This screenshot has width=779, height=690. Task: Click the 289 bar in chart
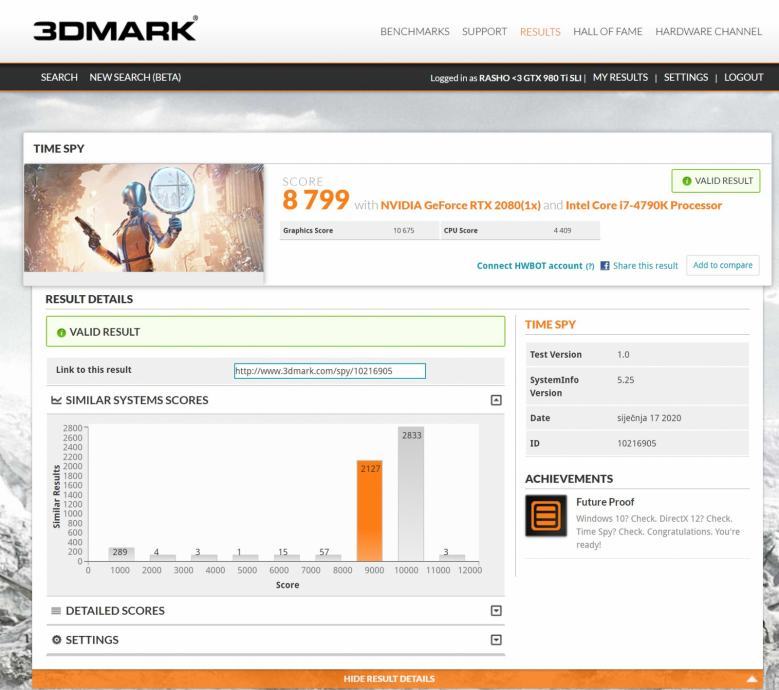(x=121, y=554)
